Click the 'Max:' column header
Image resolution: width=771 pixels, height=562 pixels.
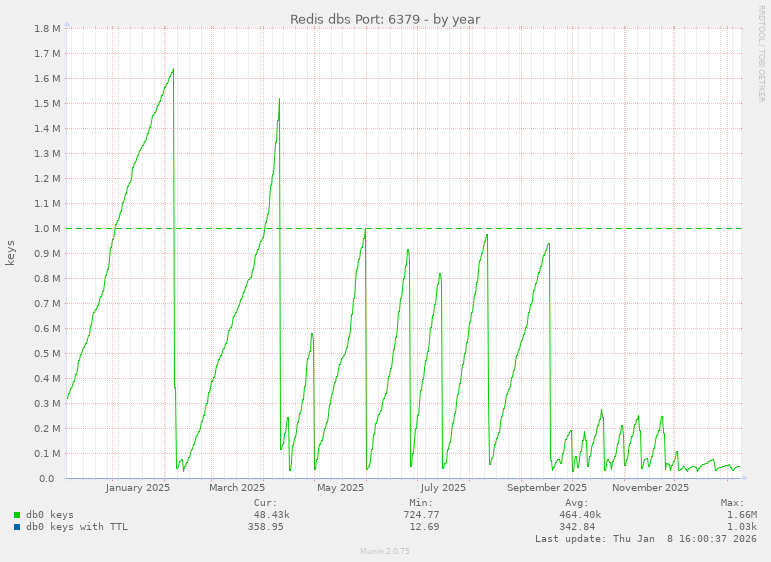click(733, 503)
